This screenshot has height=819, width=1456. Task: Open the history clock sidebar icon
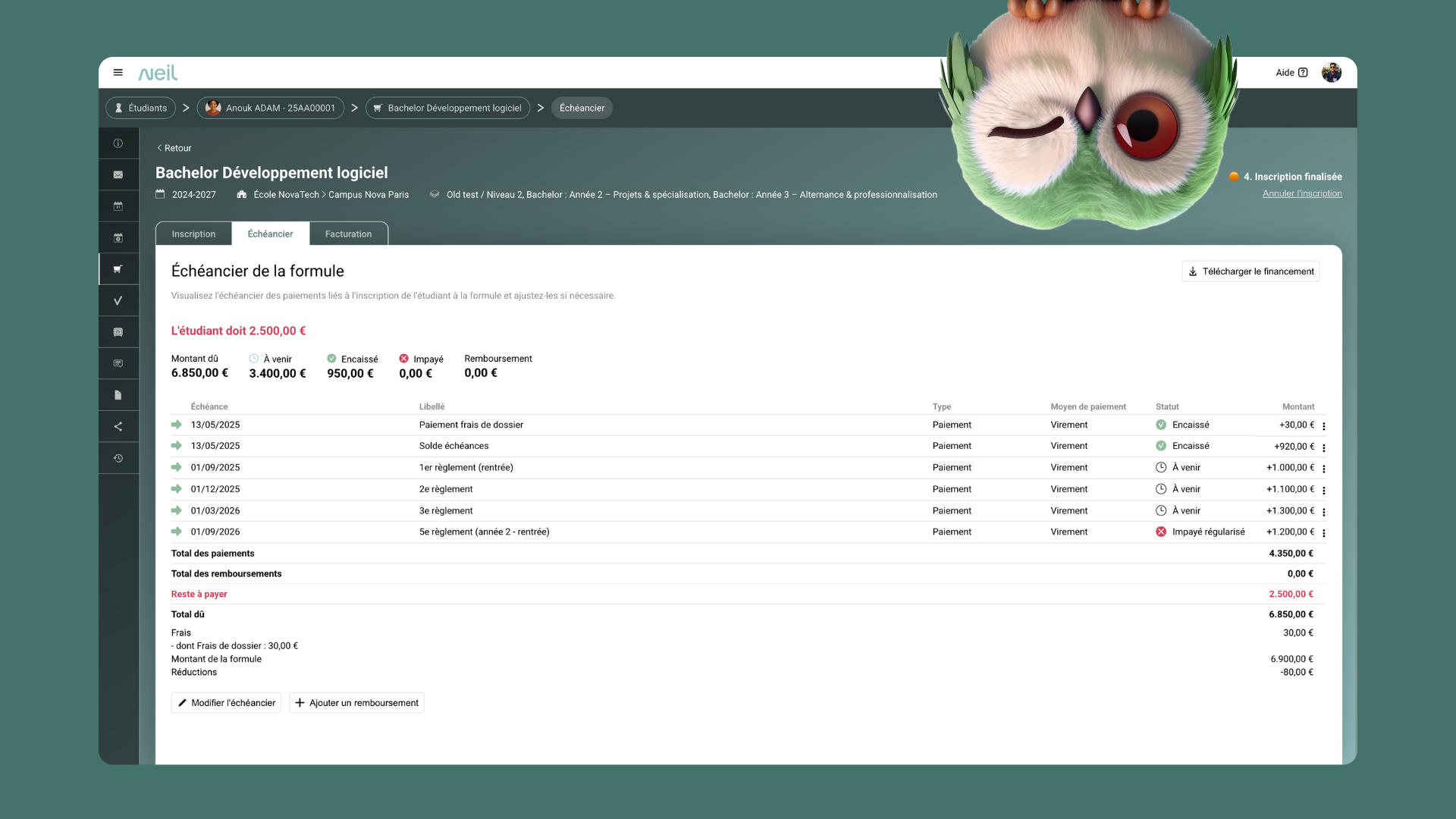coord(118,458)
